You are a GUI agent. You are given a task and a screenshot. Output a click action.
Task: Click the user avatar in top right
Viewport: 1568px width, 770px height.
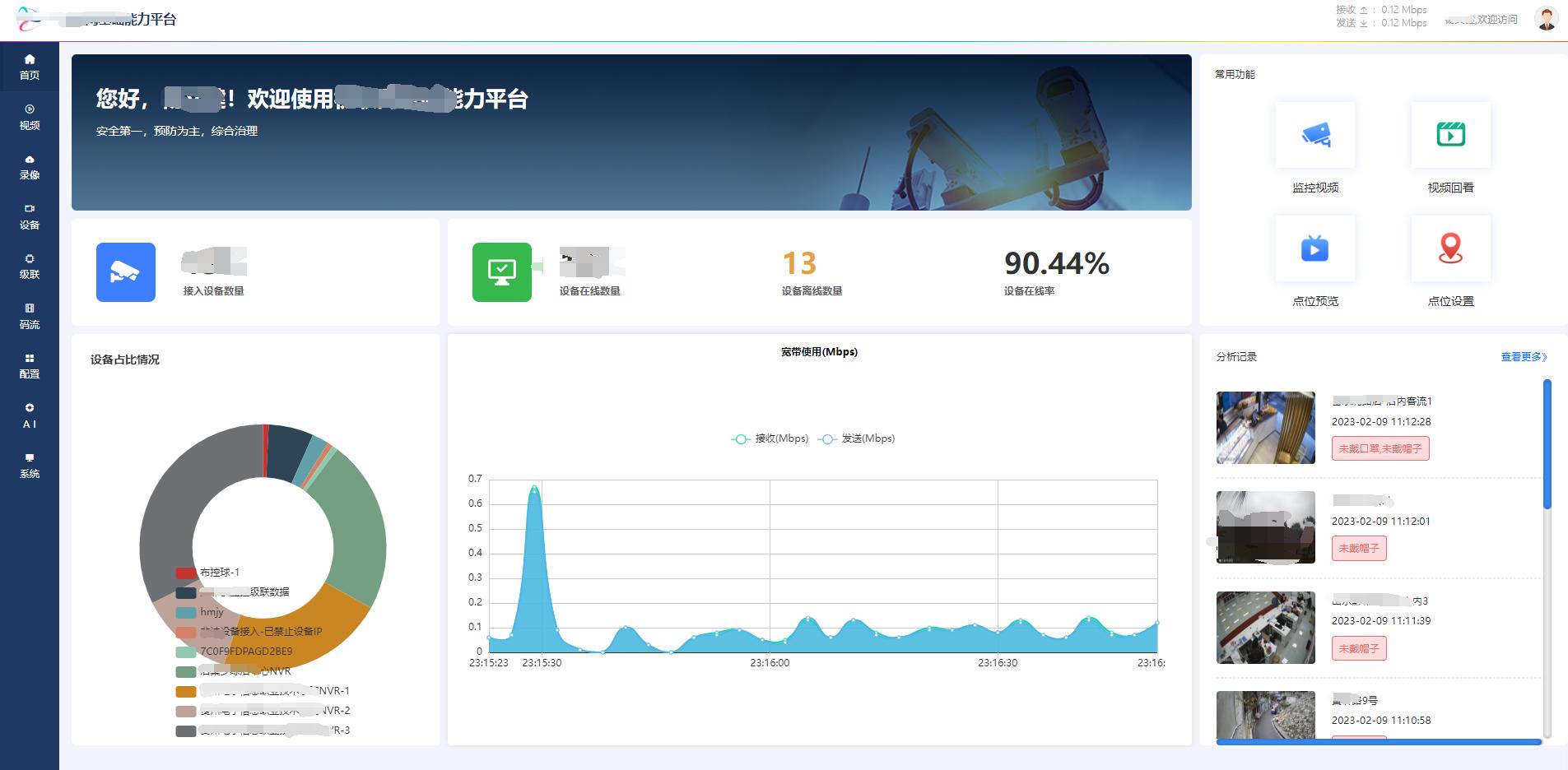1547,19
